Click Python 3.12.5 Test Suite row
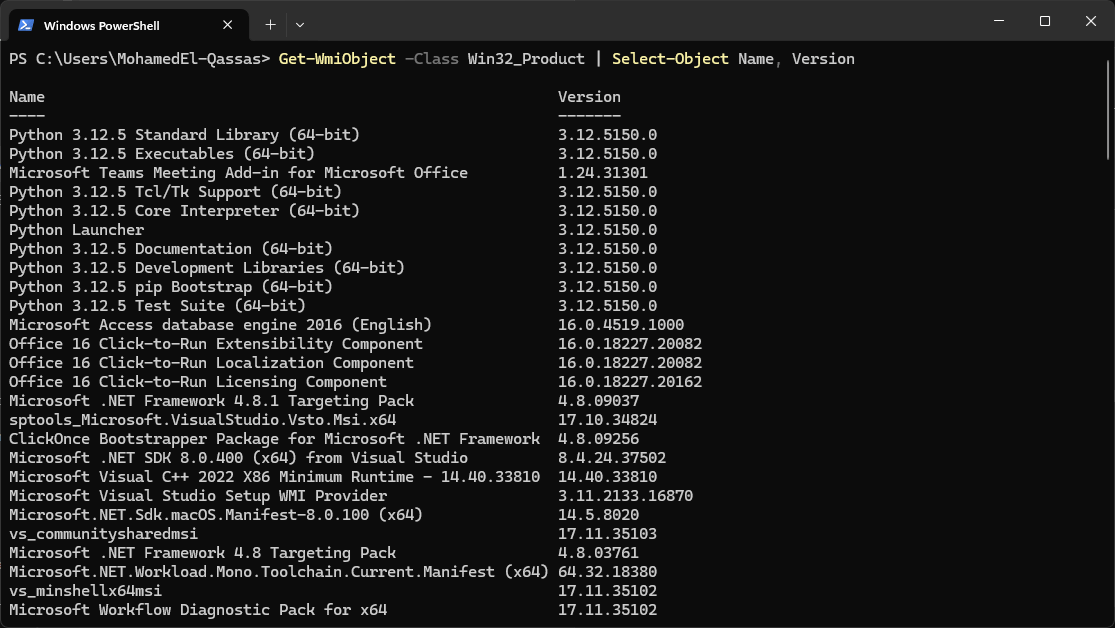Image resolution: width=1115 pixels, height=628 pixels. (x=157, y=306)
